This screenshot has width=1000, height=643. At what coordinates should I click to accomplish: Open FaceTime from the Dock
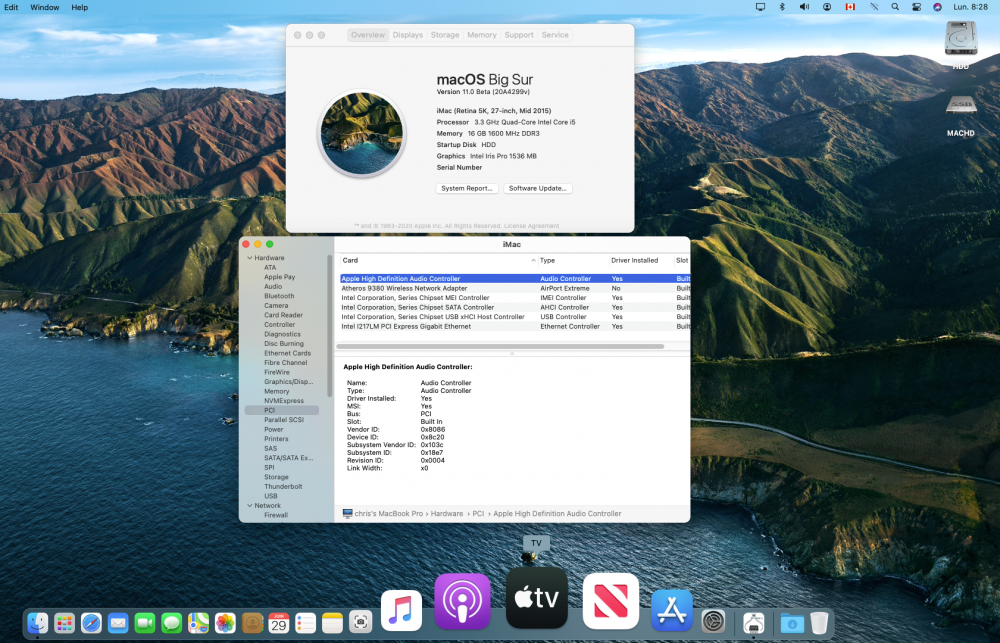click(145, 623)
